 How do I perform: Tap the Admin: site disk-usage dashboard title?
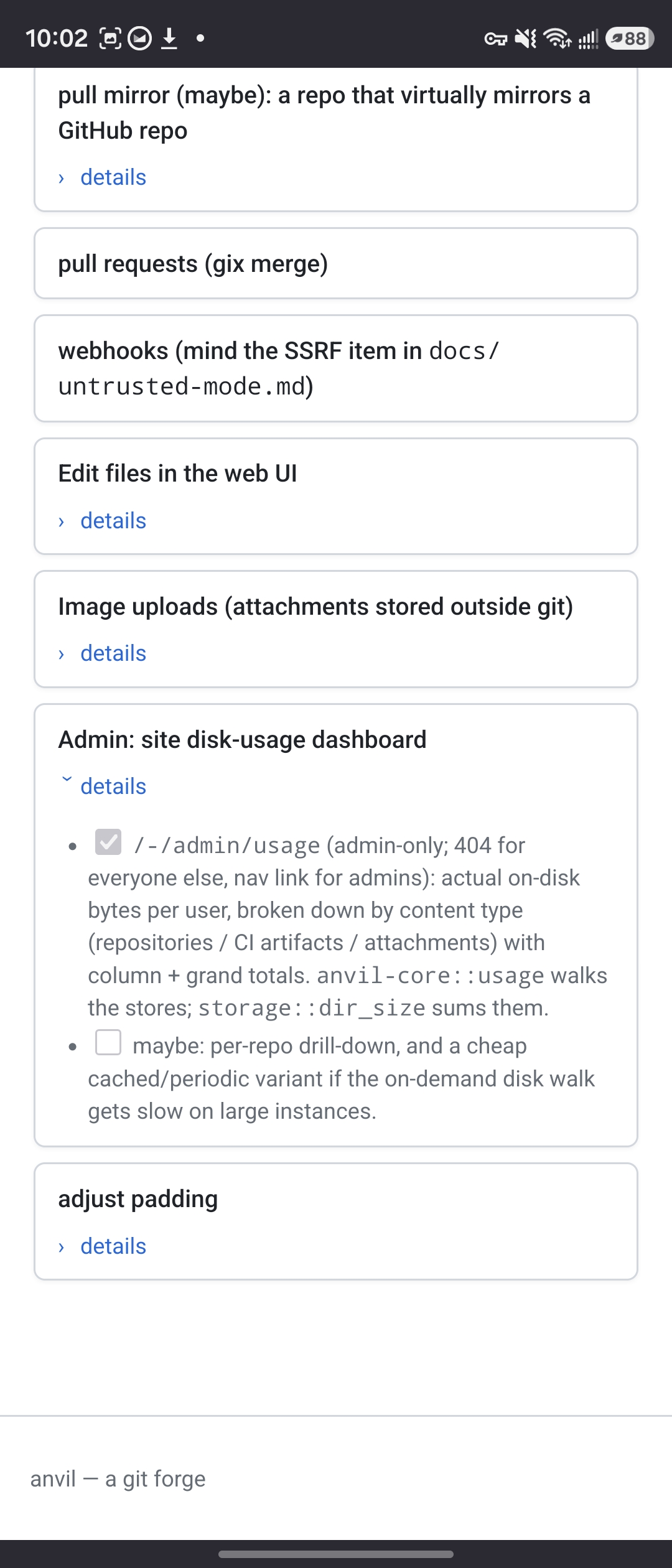[x=242, y=740]
